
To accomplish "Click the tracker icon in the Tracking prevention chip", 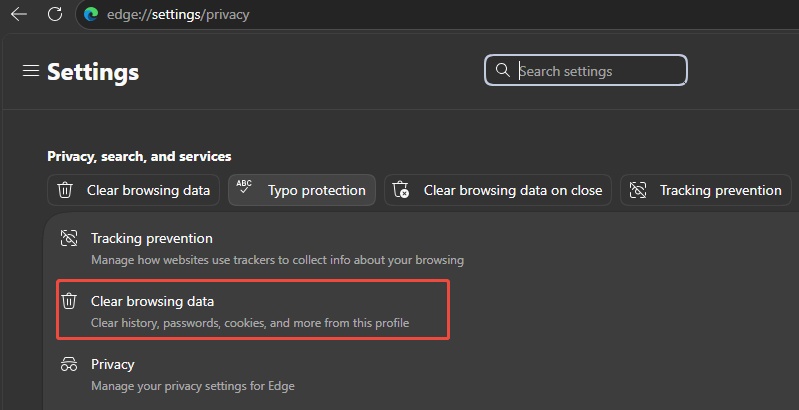I will tap(637, 190).
